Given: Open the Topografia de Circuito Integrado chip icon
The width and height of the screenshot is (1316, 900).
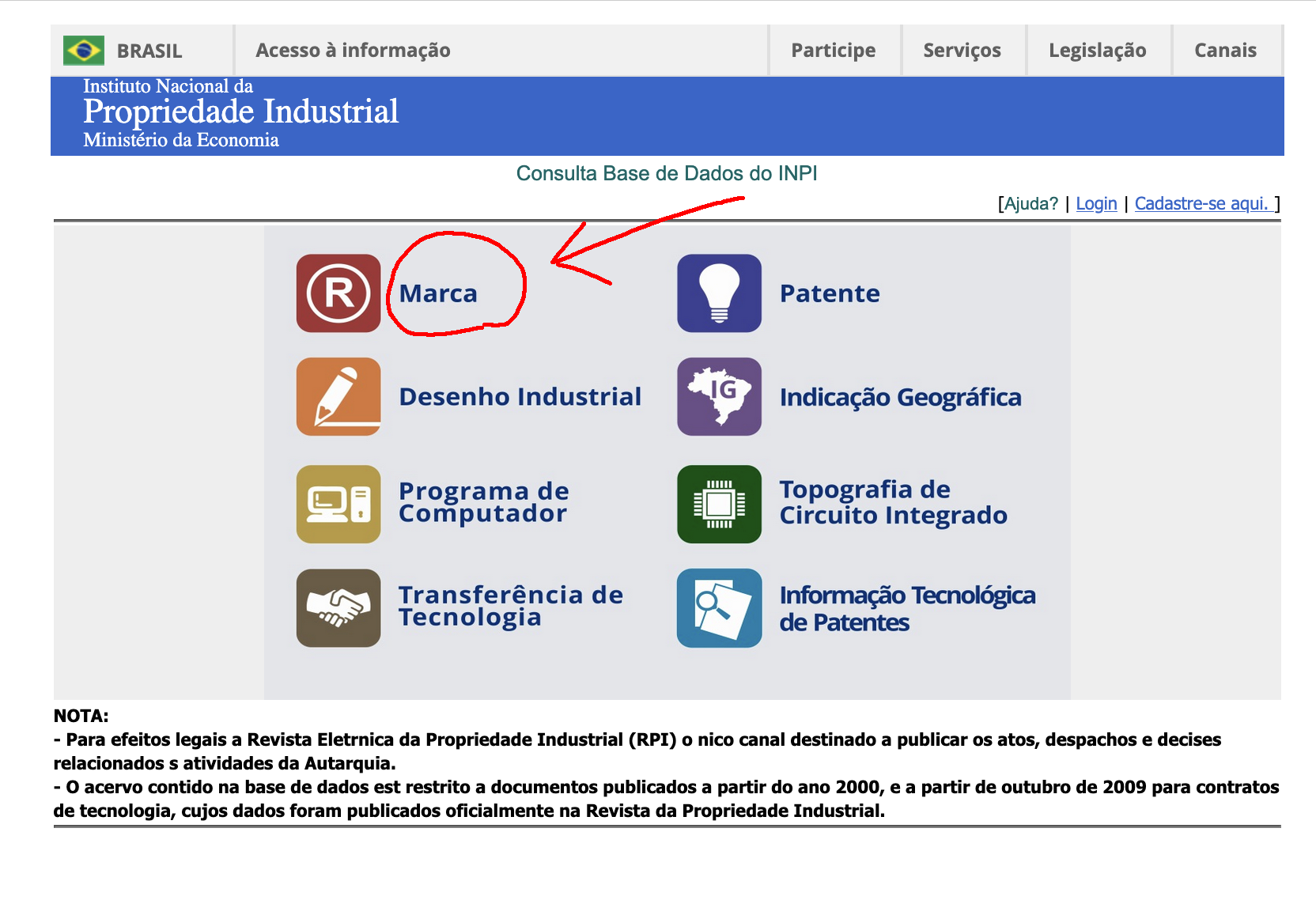Looking at the screenshot, I should click(719, 504).
